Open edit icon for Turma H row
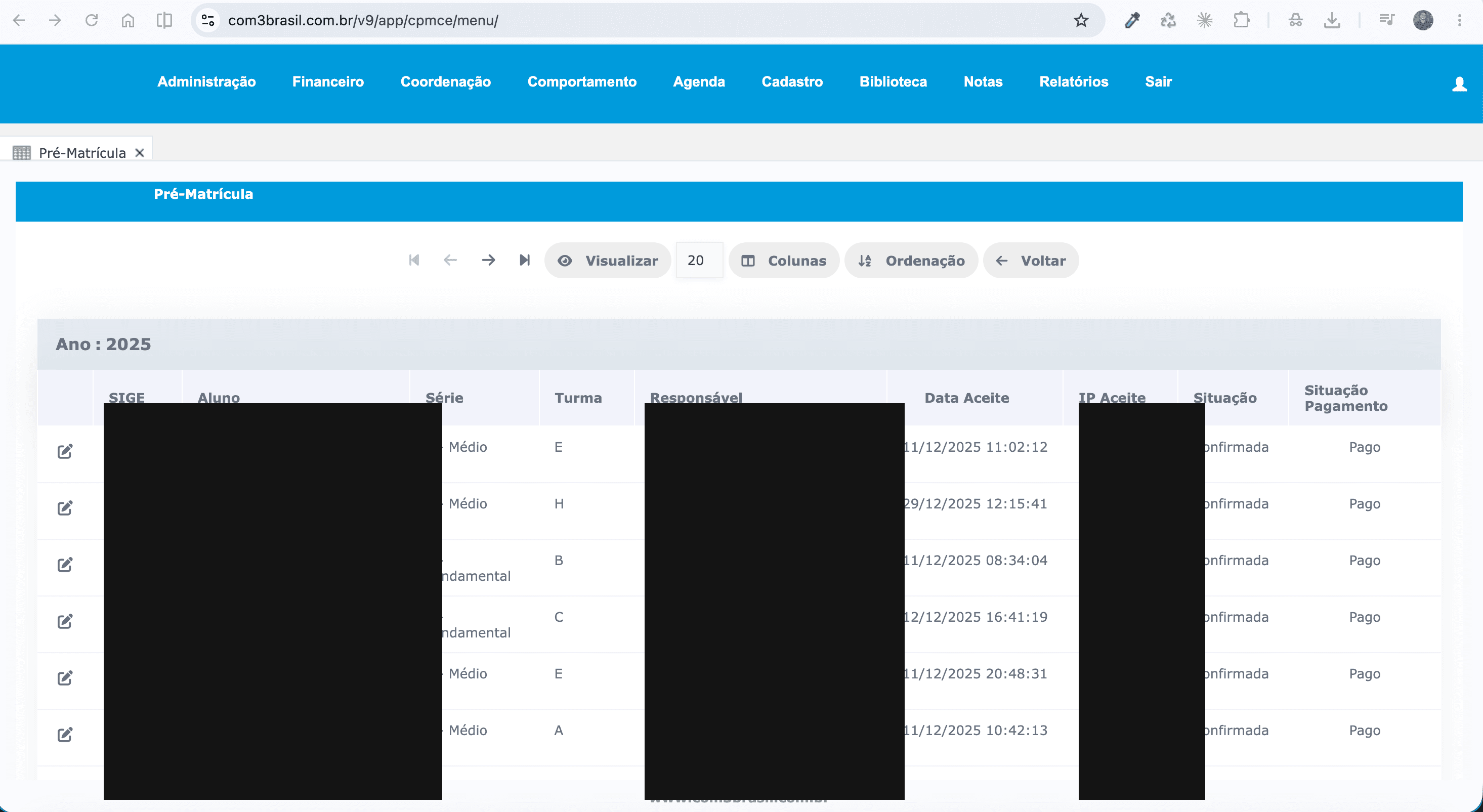Viewport: 1483px width, 812px height. (65, 507)
